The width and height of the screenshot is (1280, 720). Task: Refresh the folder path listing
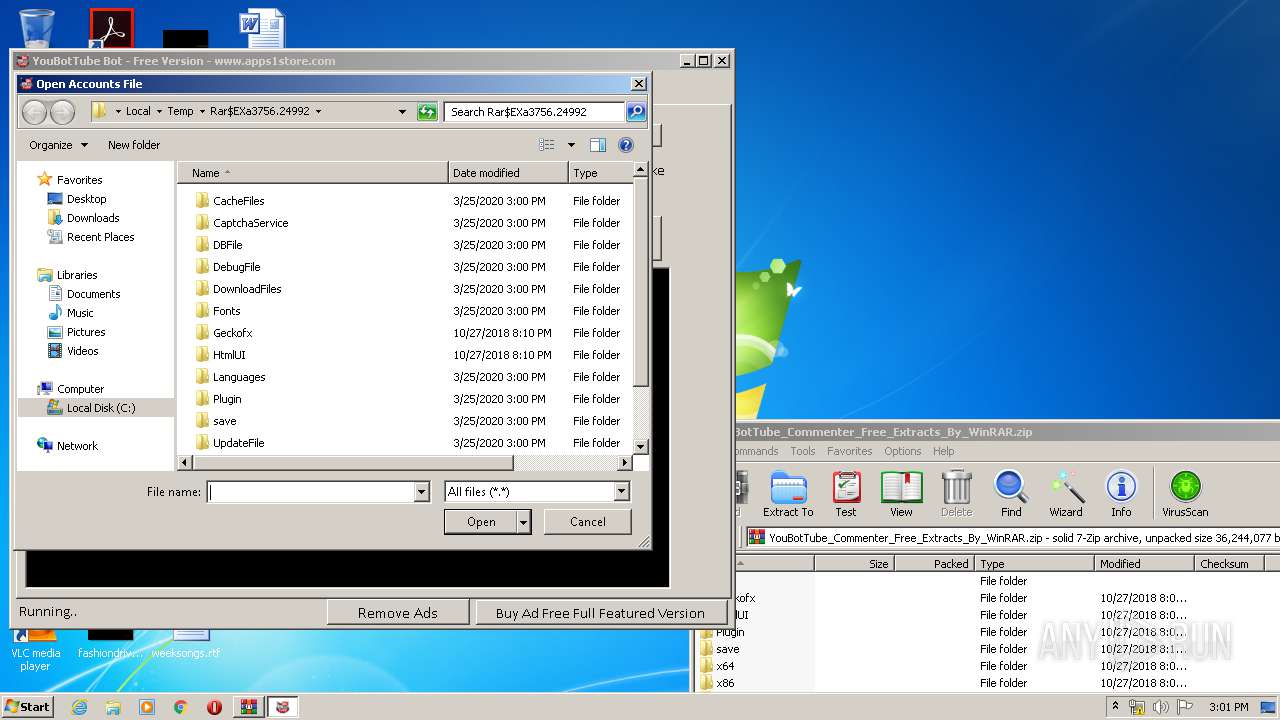pos(427,111)
